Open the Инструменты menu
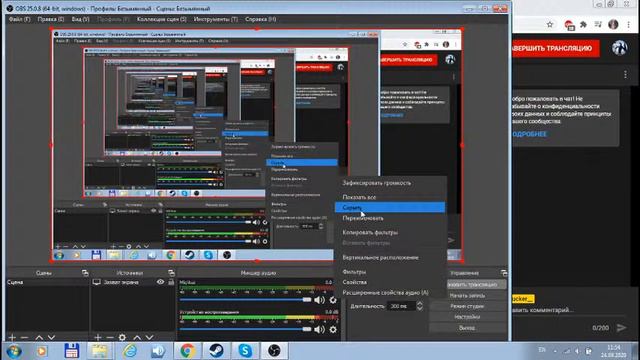640x360 pixels. pyautogui.click(x=216, y=19)
